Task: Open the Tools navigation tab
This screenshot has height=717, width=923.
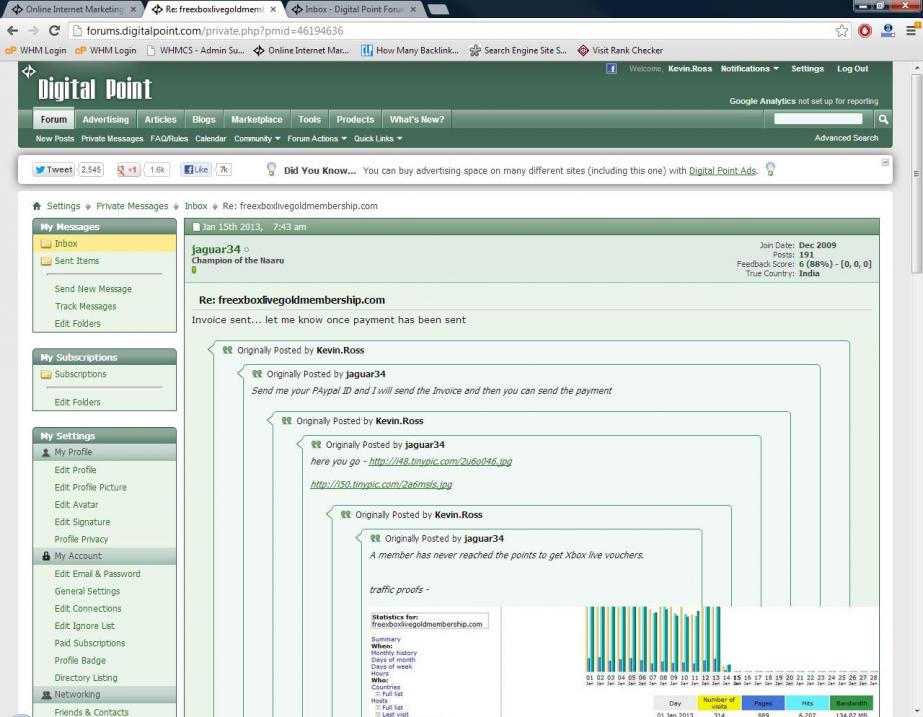Action: 309,120
